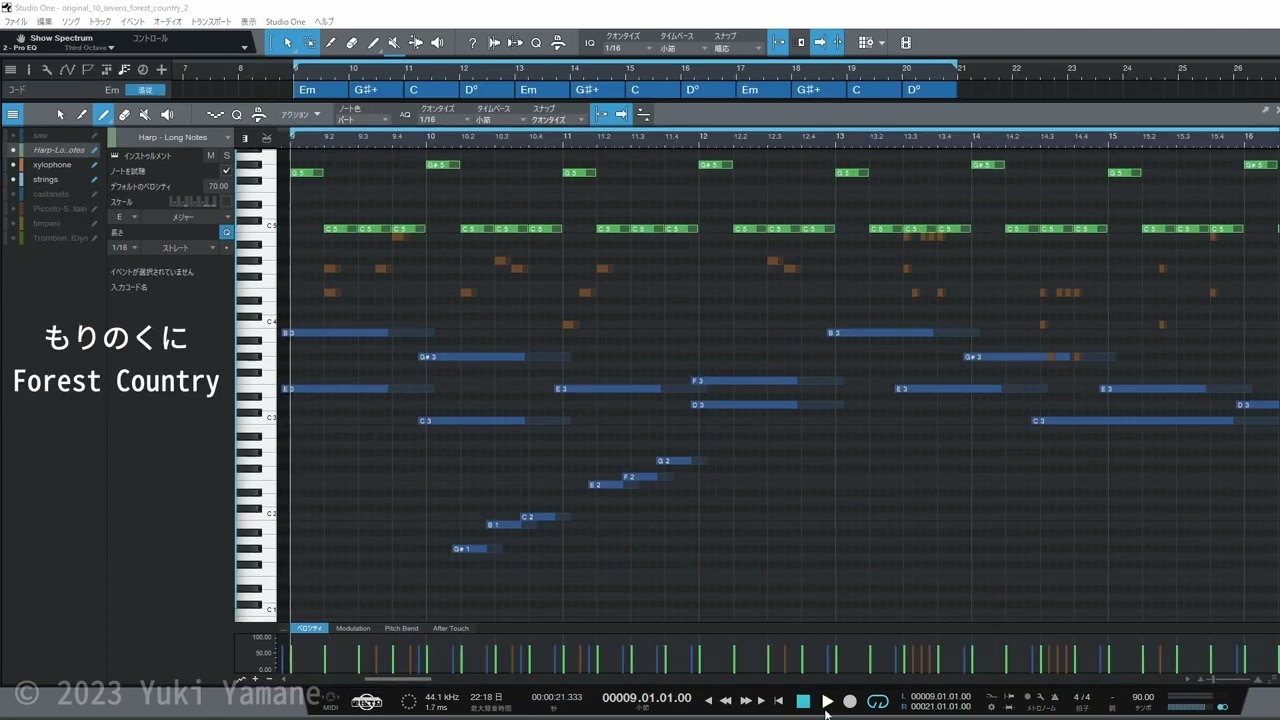Click the wrench icon above the Chord track
The width and height of the screenshot is (1280, 720).
click(46, 70)
